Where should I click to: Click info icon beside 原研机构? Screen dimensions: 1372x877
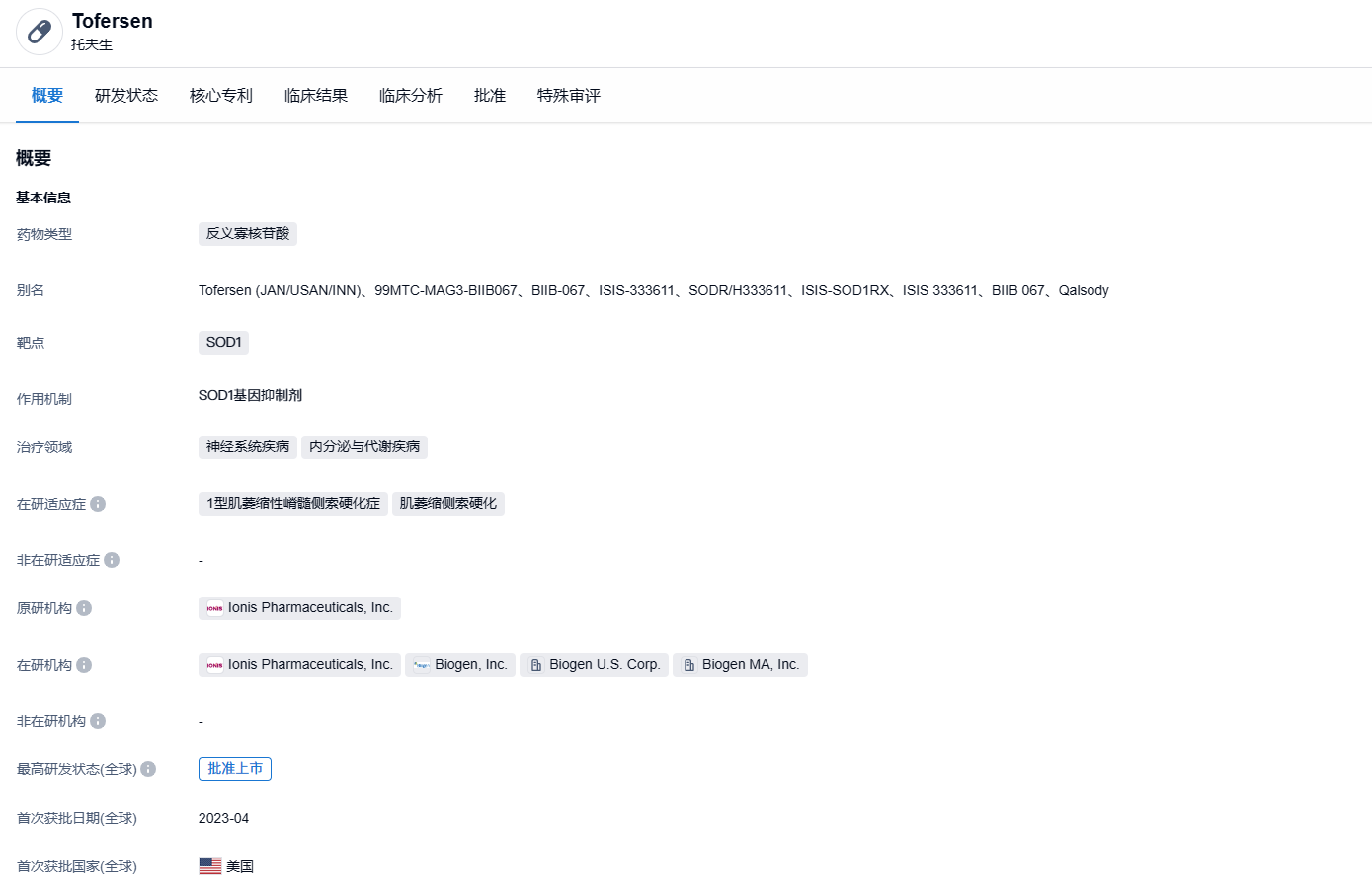tap(84, 608)
